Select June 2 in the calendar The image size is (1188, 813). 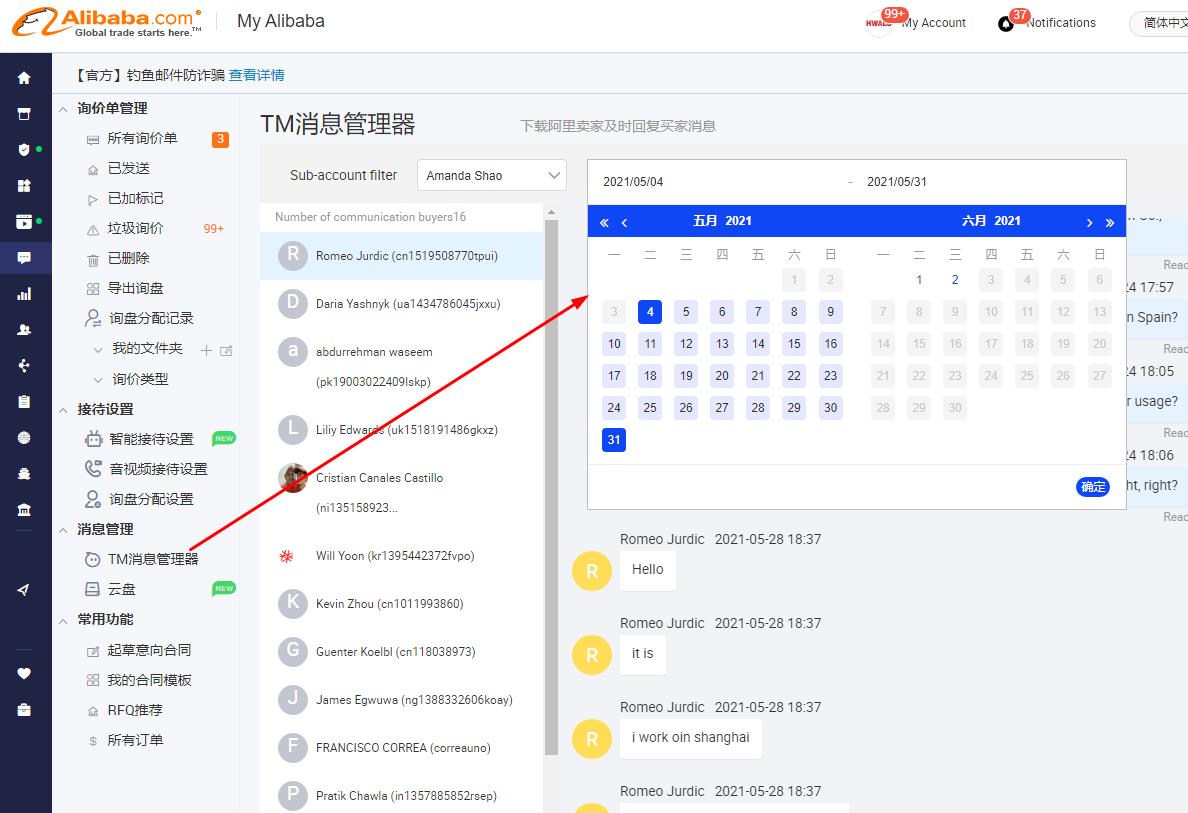[x=955, y=280]
